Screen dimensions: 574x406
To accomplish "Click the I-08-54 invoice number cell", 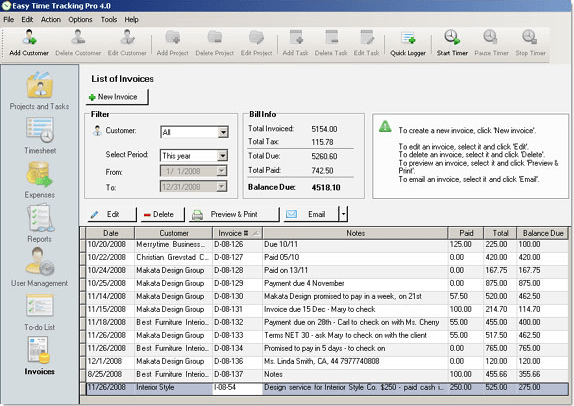I will (x=237, y=387).
